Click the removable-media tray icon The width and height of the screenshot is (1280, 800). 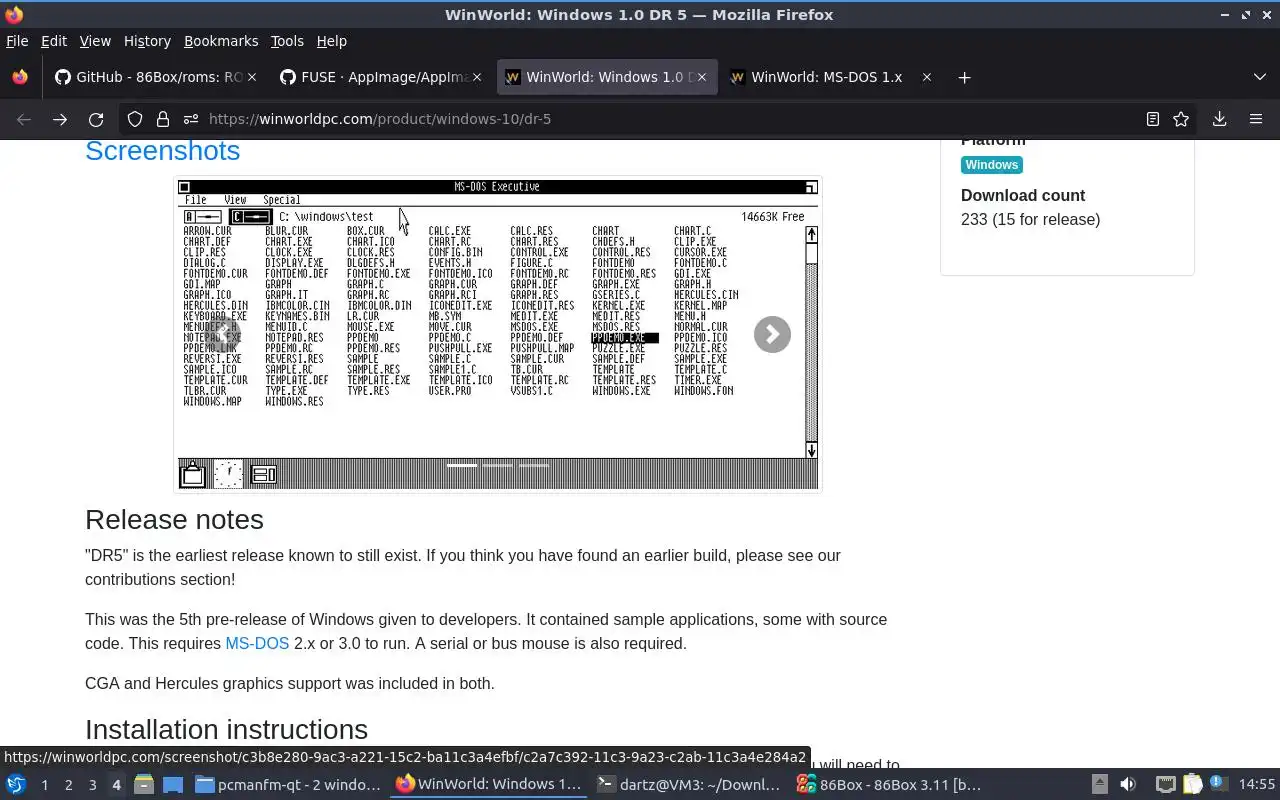1099,785
